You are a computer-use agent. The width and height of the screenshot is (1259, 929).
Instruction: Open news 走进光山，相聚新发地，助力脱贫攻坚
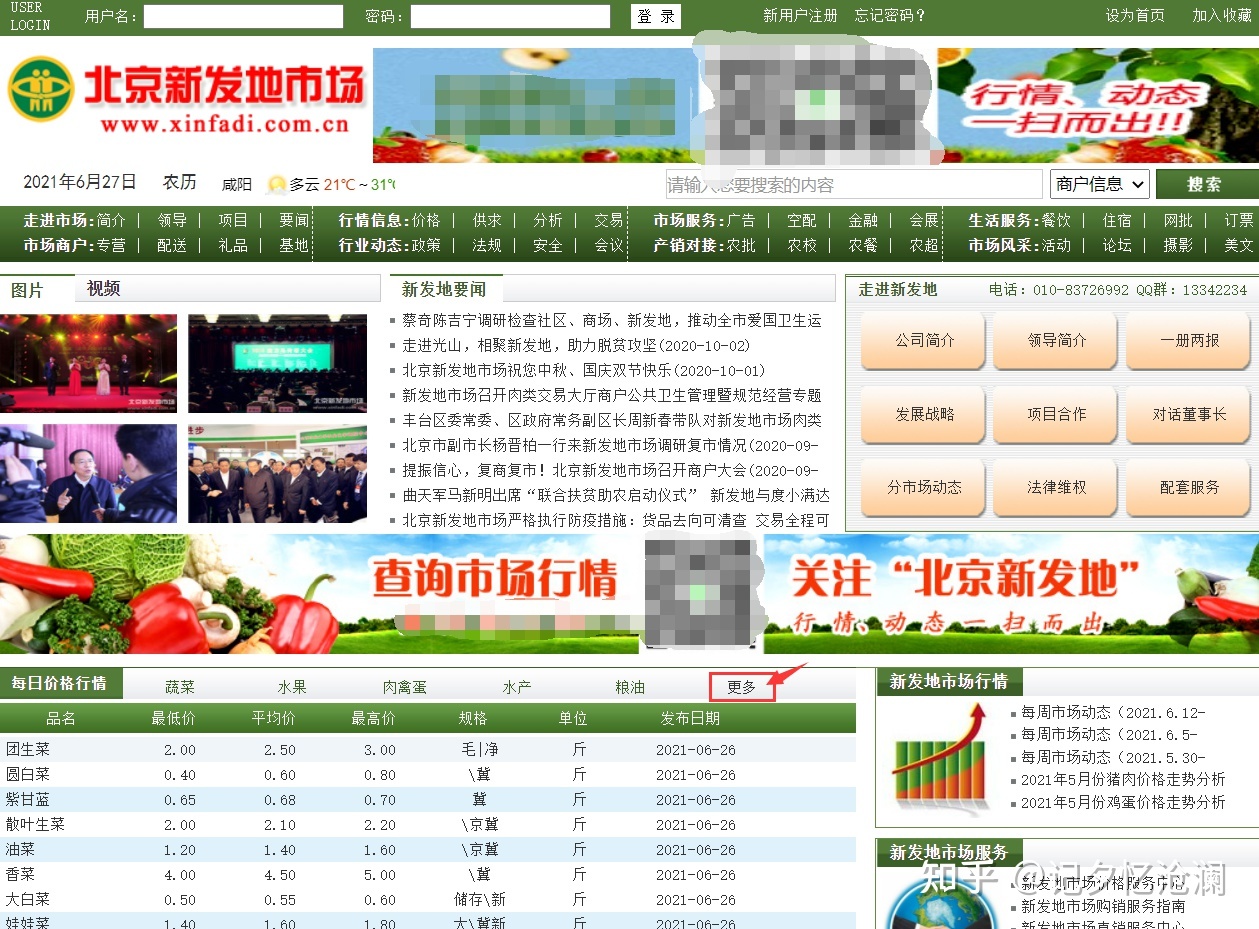point(576,345)
